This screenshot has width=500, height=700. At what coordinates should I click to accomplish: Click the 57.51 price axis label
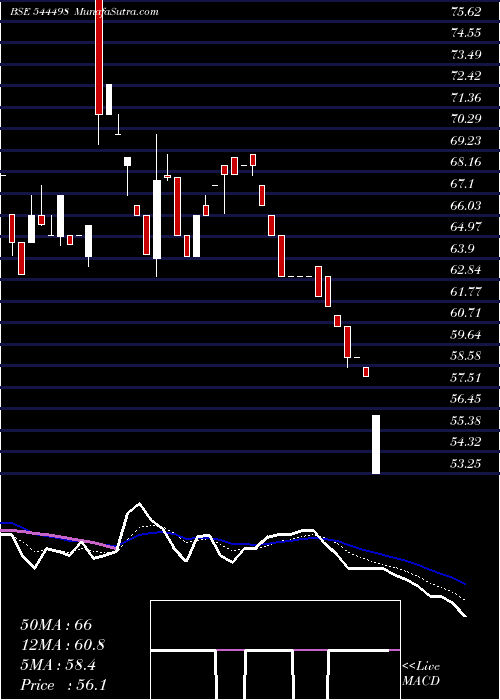click(x=466, y=378)
